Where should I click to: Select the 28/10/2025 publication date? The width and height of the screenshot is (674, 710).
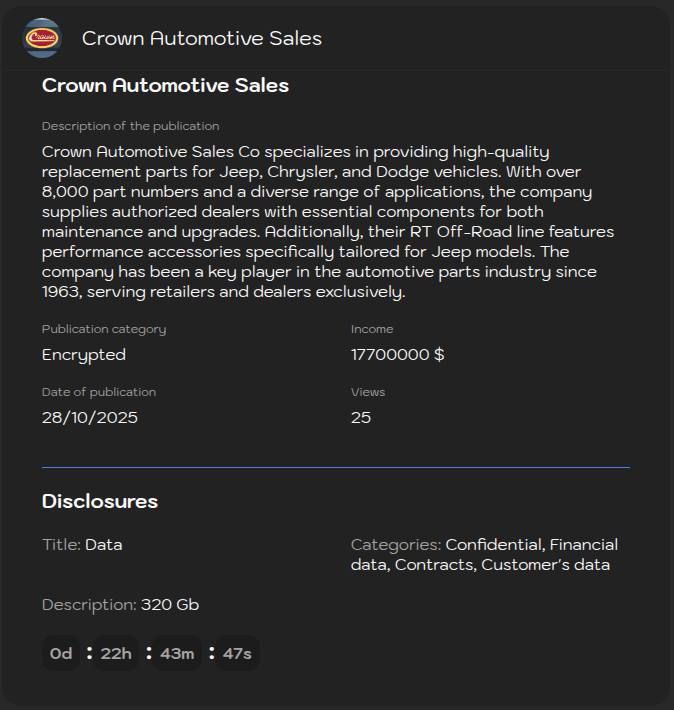click(90, 417)
